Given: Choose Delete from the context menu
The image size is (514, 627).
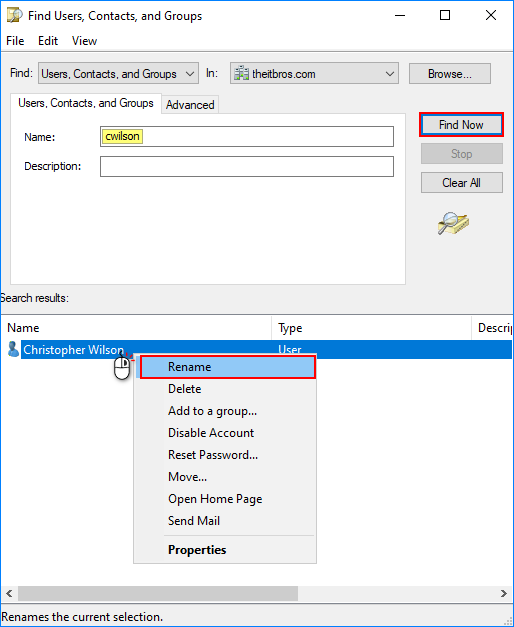Looking at the screenshot, I should coord(225,389).
